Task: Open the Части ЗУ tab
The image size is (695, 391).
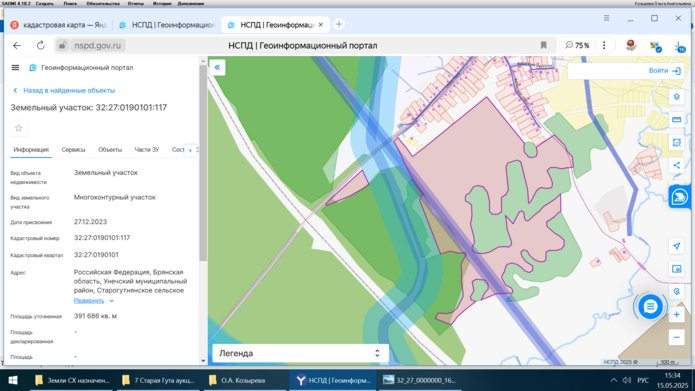Action: tap(147, 150)
